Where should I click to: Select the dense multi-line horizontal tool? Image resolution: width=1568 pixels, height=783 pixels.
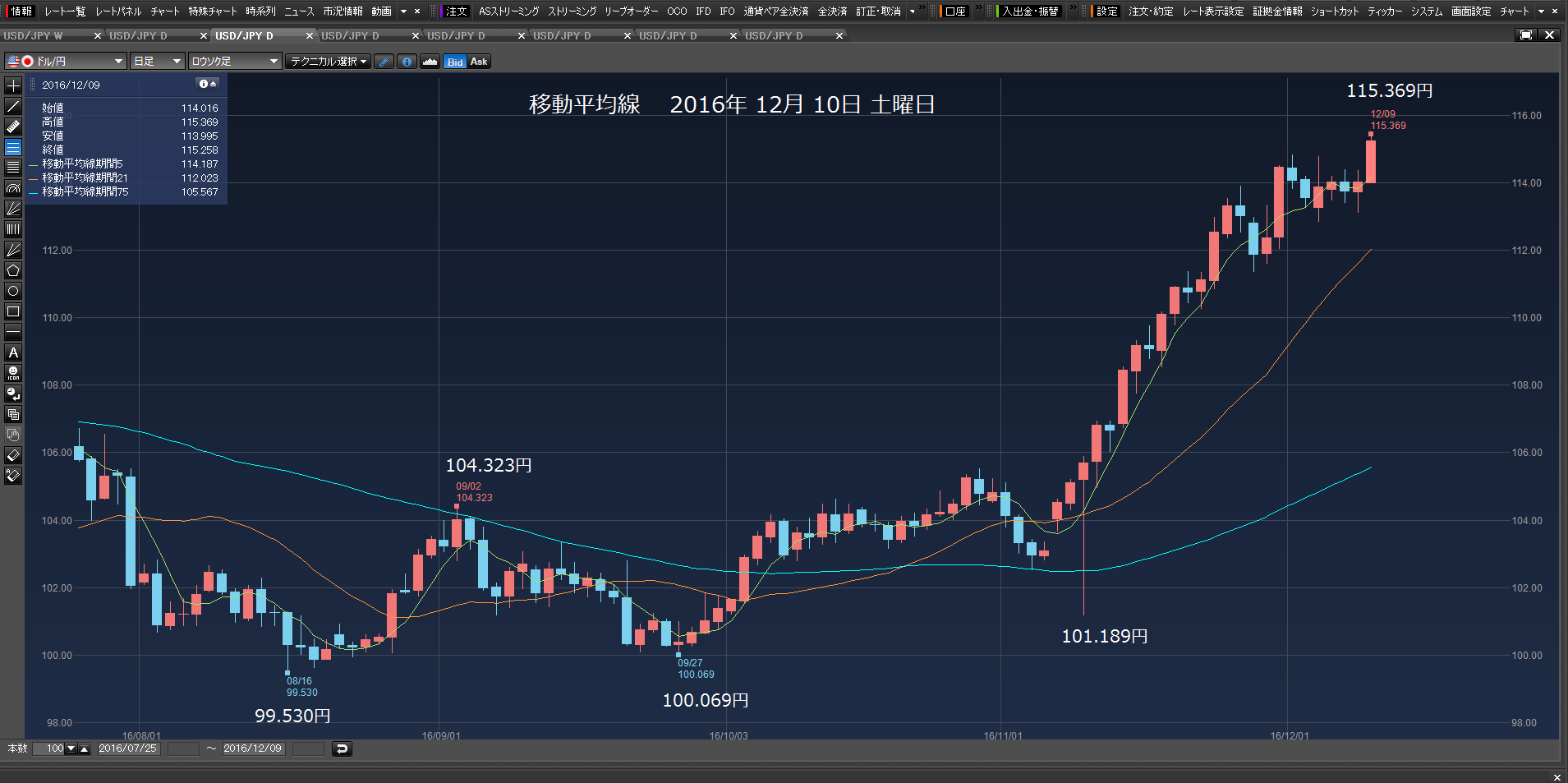13,168
